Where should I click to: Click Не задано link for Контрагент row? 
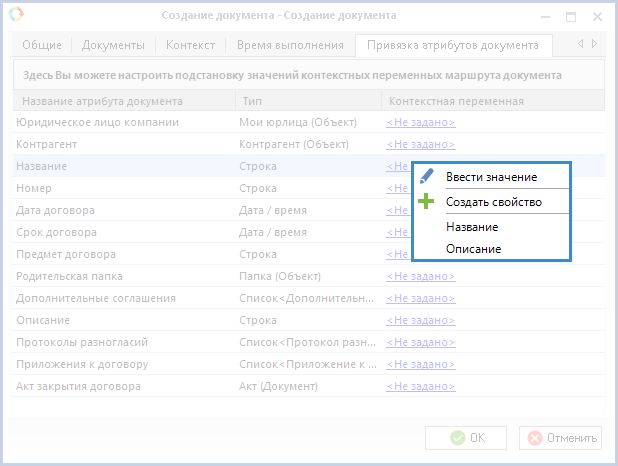pyautogui.click(x=420, y=144)
